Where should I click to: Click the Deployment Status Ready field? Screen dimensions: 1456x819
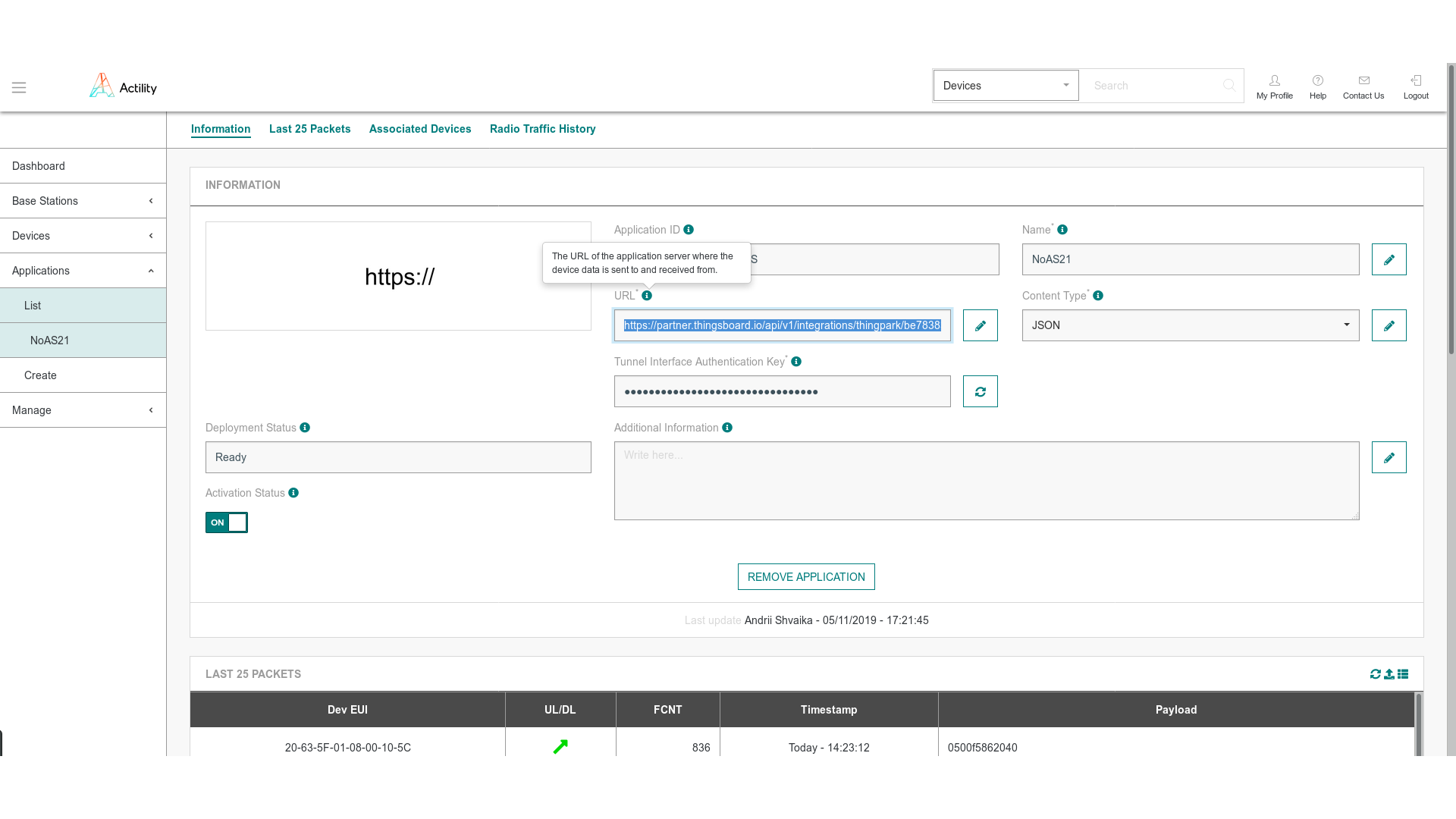tap(398, 457)
